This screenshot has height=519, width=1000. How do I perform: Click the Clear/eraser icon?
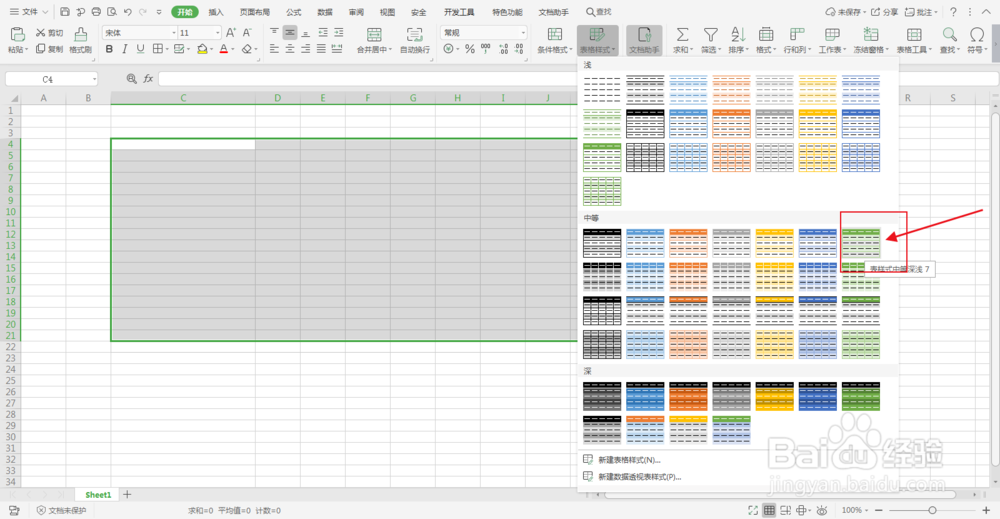(x=247, y=49)
